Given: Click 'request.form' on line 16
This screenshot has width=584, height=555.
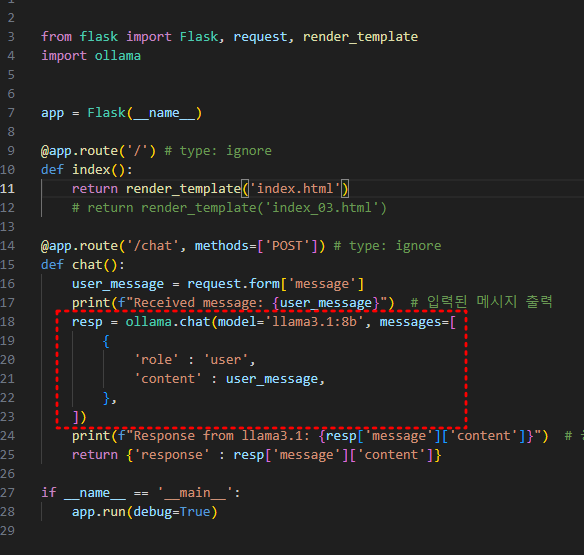Looking at the screenshot, I should tap(233, 283).
